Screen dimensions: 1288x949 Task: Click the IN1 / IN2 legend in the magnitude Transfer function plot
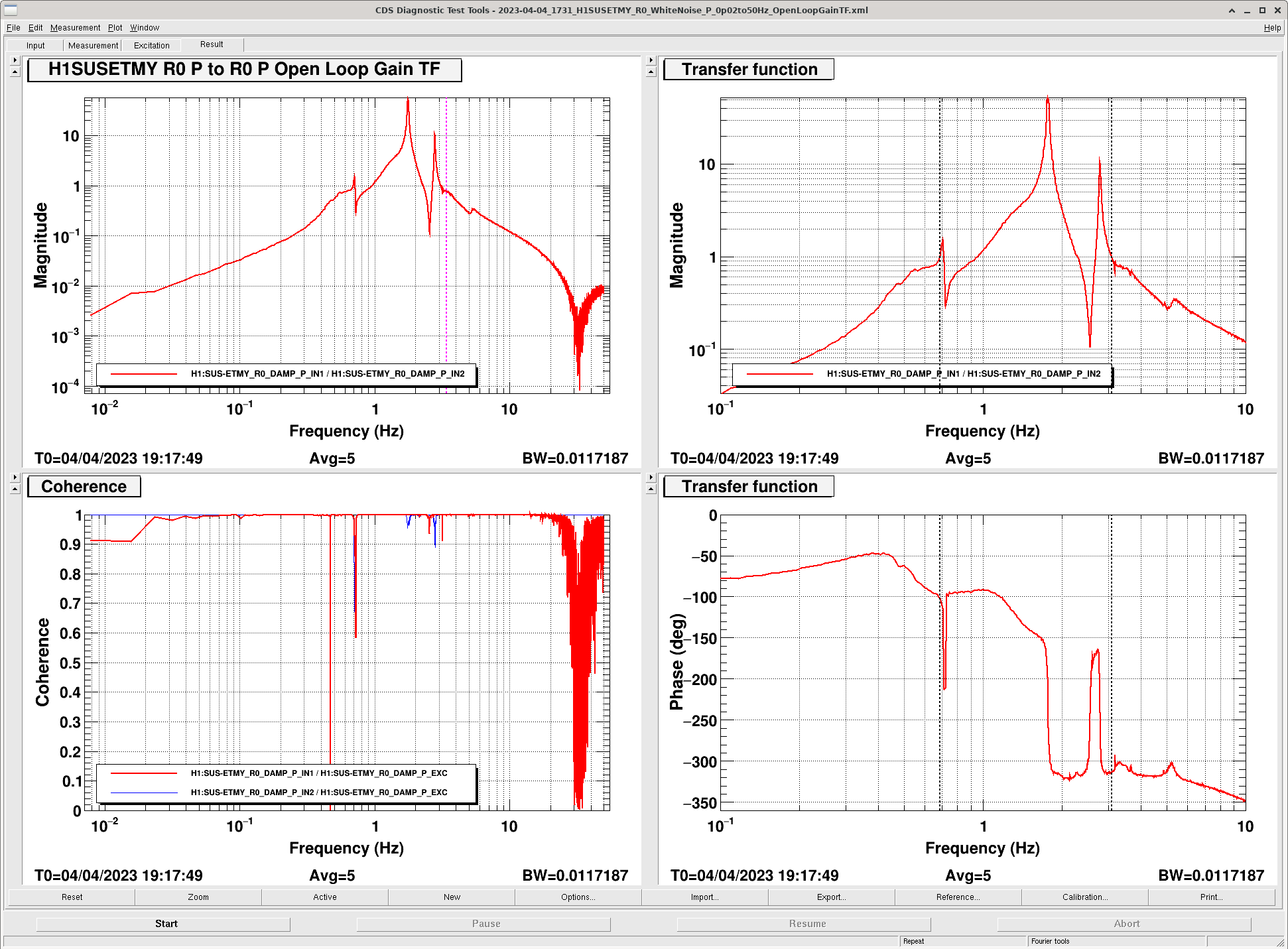coord(923,374)
